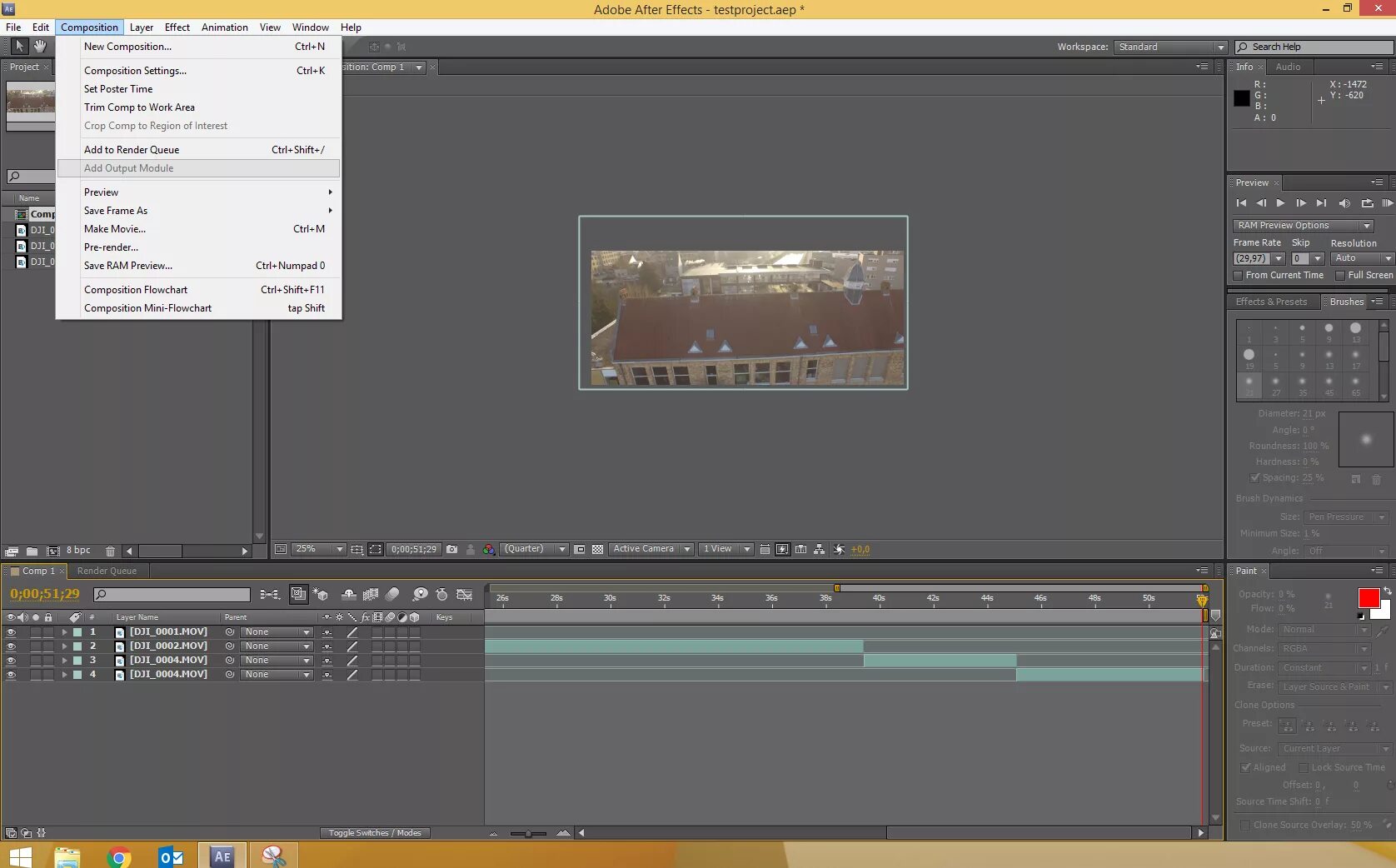Open Outlook from the taskbar

171,856
